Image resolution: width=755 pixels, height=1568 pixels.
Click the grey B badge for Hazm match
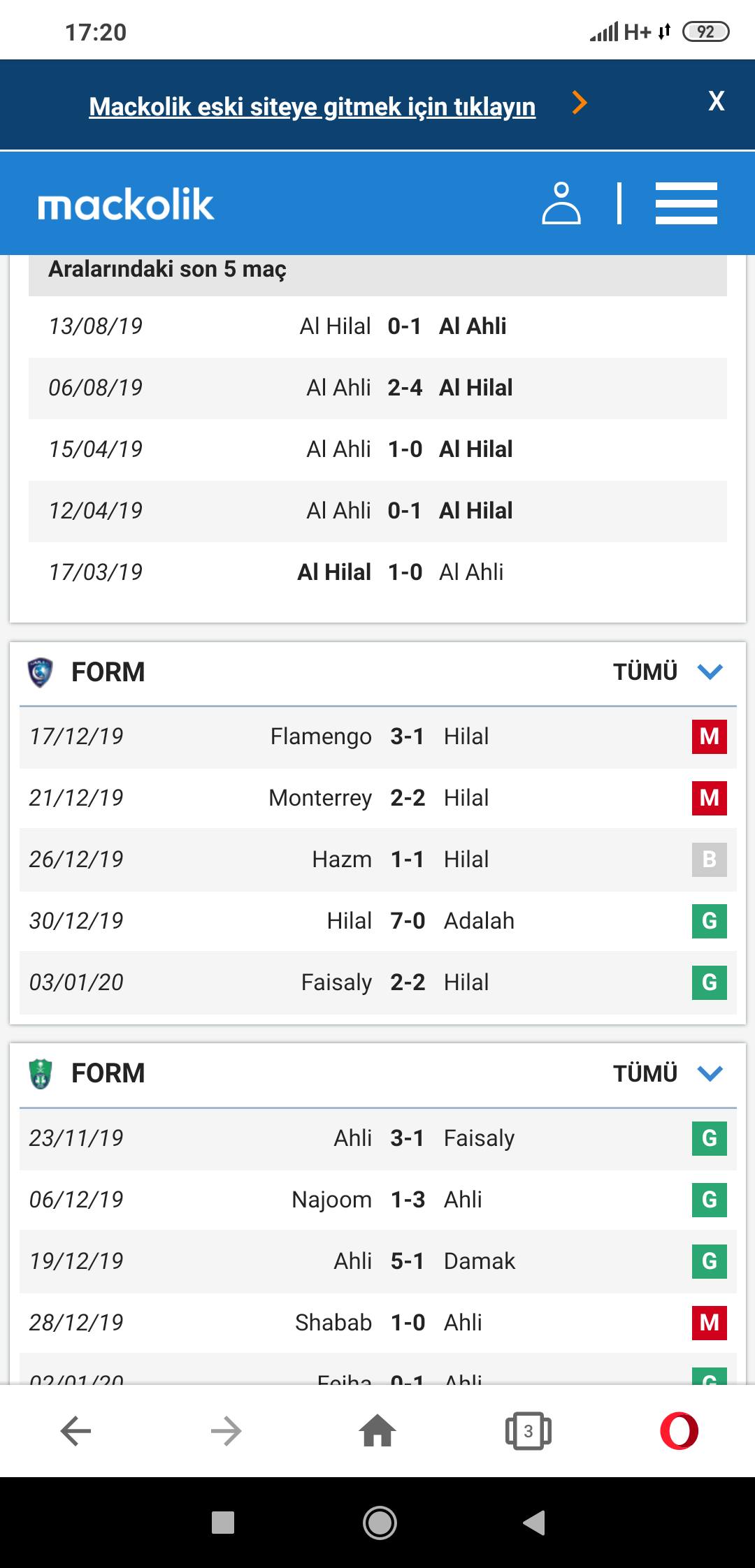[710, 859]
